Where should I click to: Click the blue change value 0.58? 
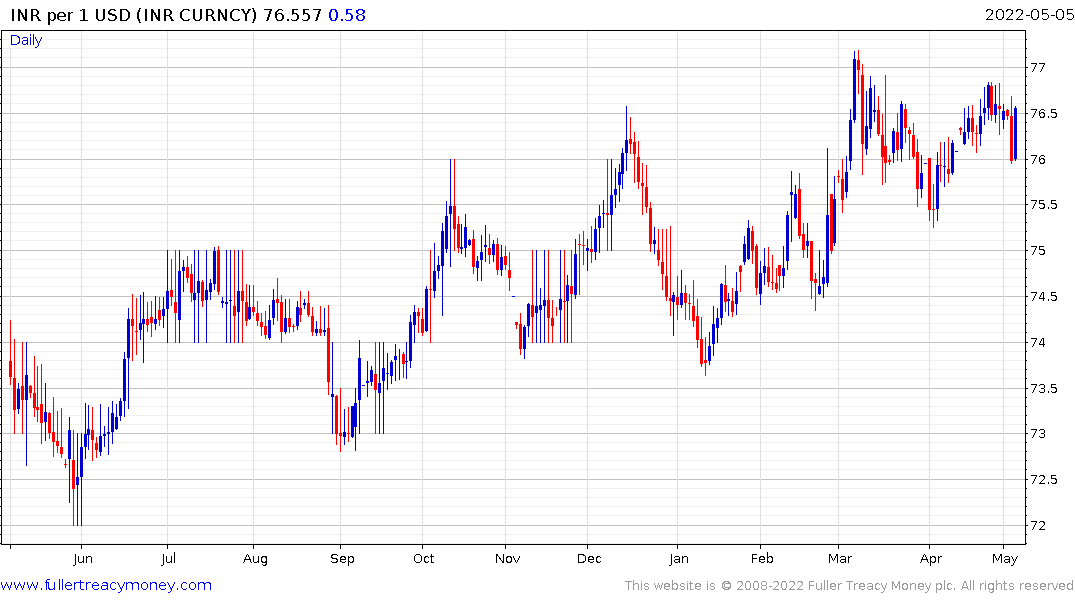(x=347, y=15)
